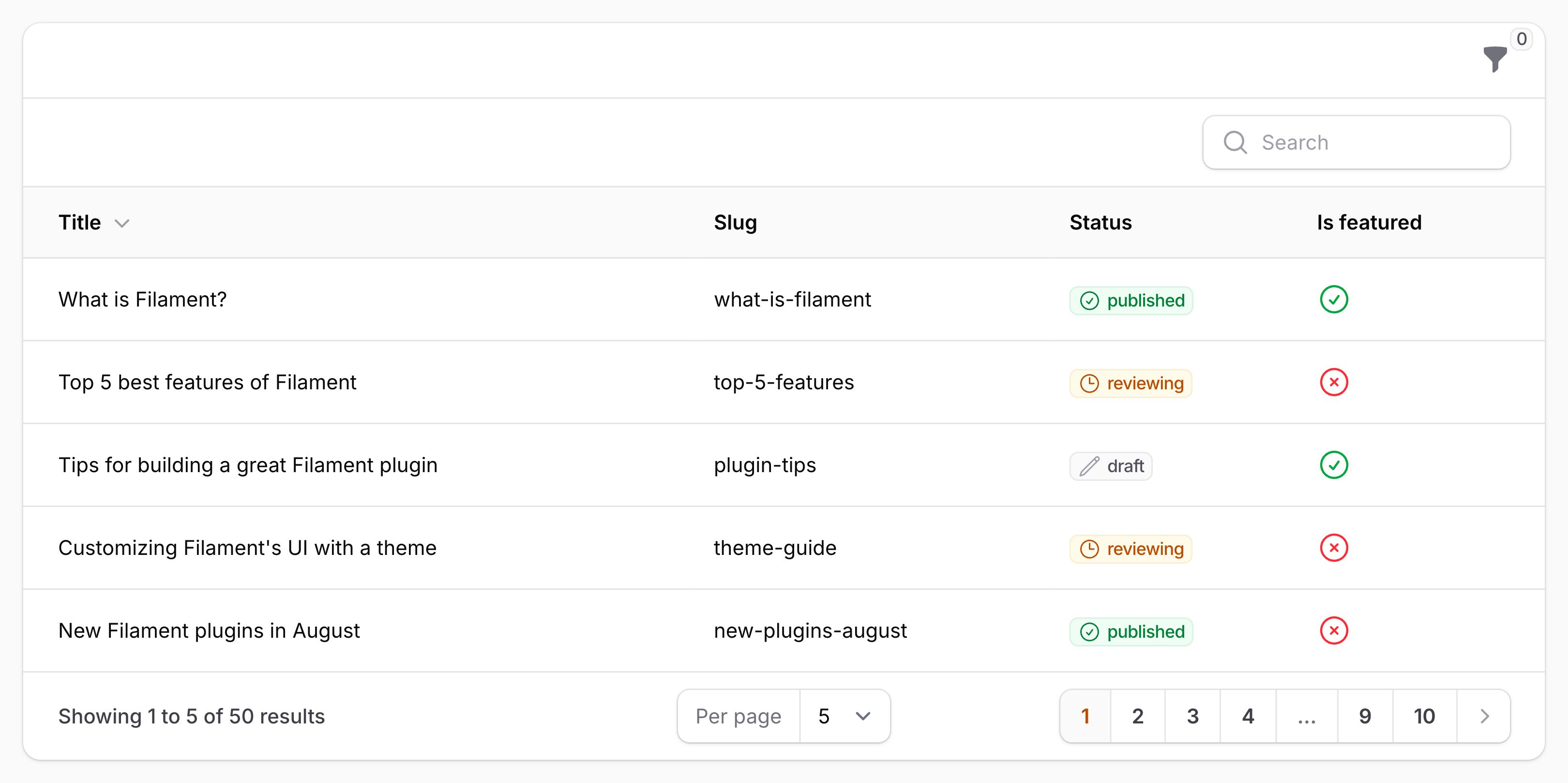Sort the table by the Title column
Screen dimensions: 1568x783
94,223
